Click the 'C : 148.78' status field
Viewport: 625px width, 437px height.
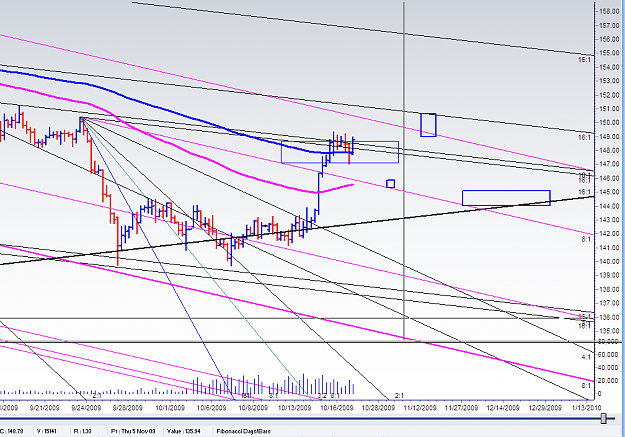(x=11, y=431)
